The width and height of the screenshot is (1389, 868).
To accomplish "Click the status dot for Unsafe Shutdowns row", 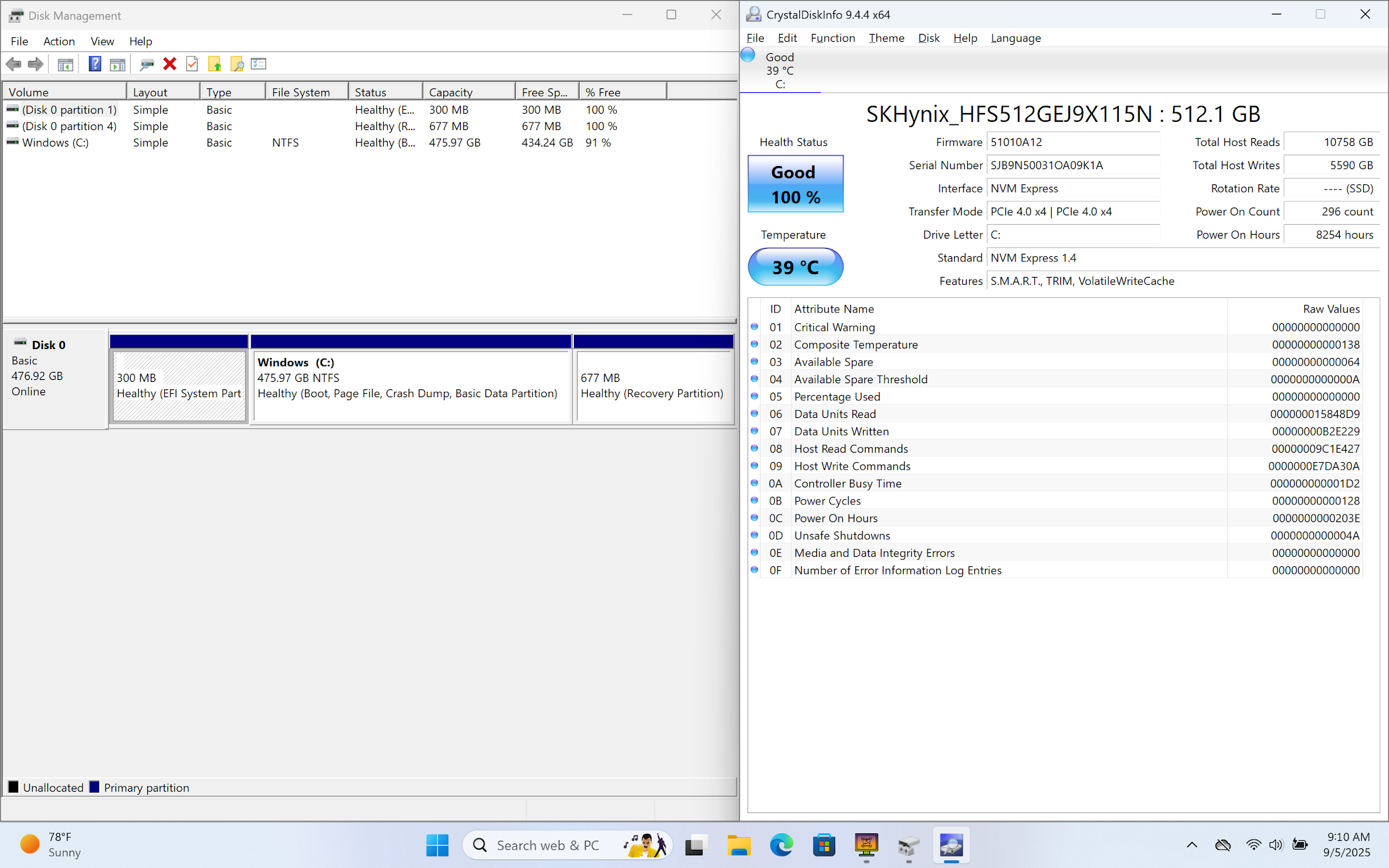I will point(754,535).
